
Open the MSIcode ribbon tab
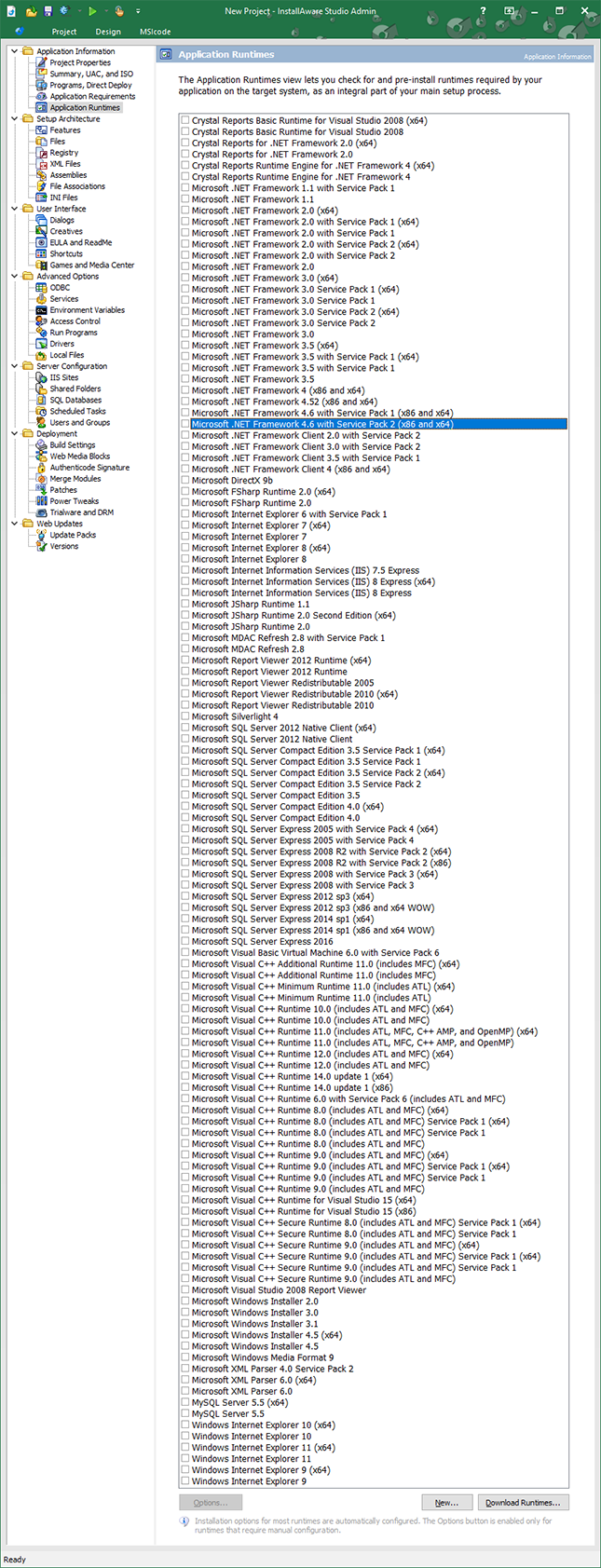[156, 32]
